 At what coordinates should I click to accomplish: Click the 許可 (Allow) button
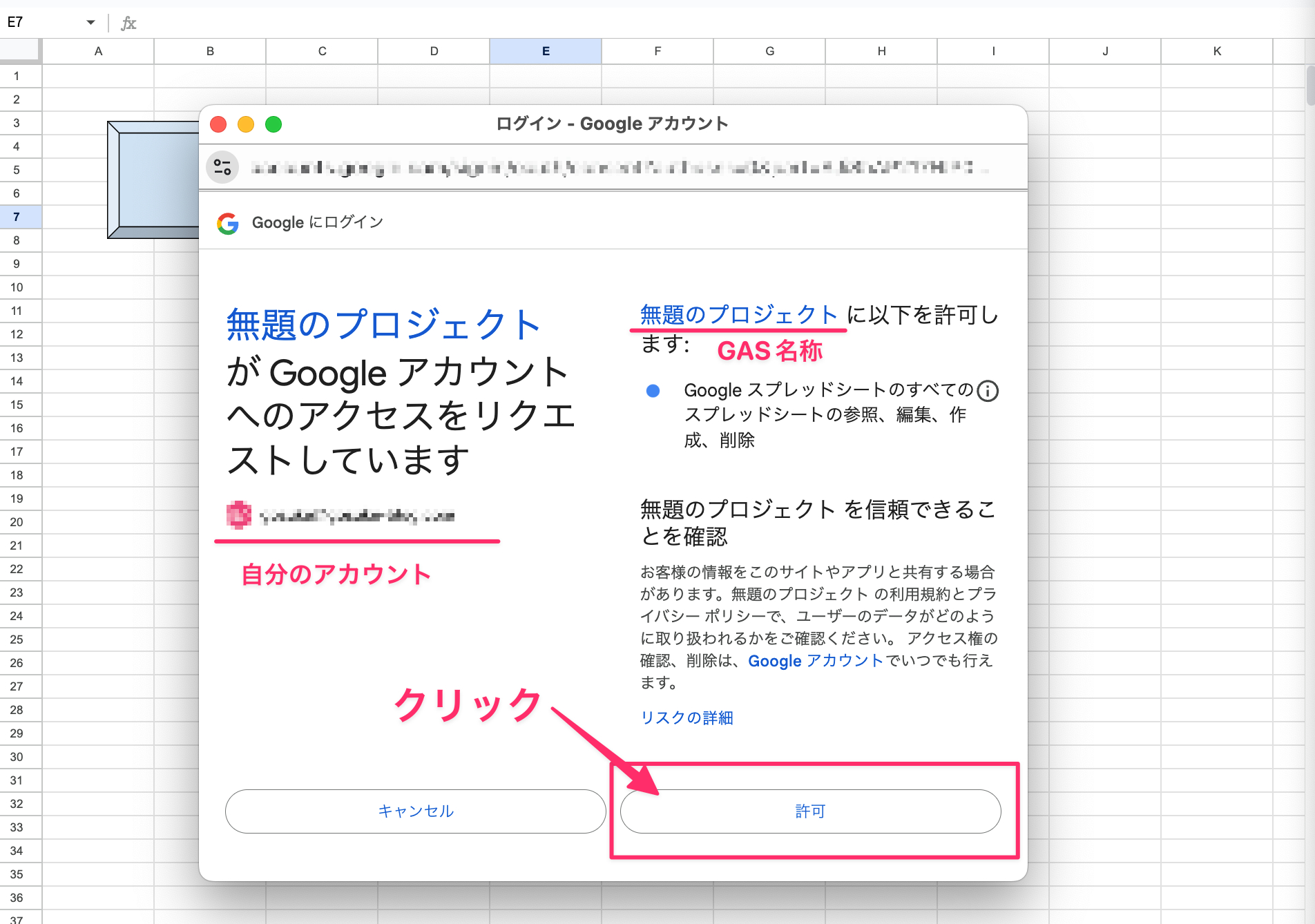810,811
